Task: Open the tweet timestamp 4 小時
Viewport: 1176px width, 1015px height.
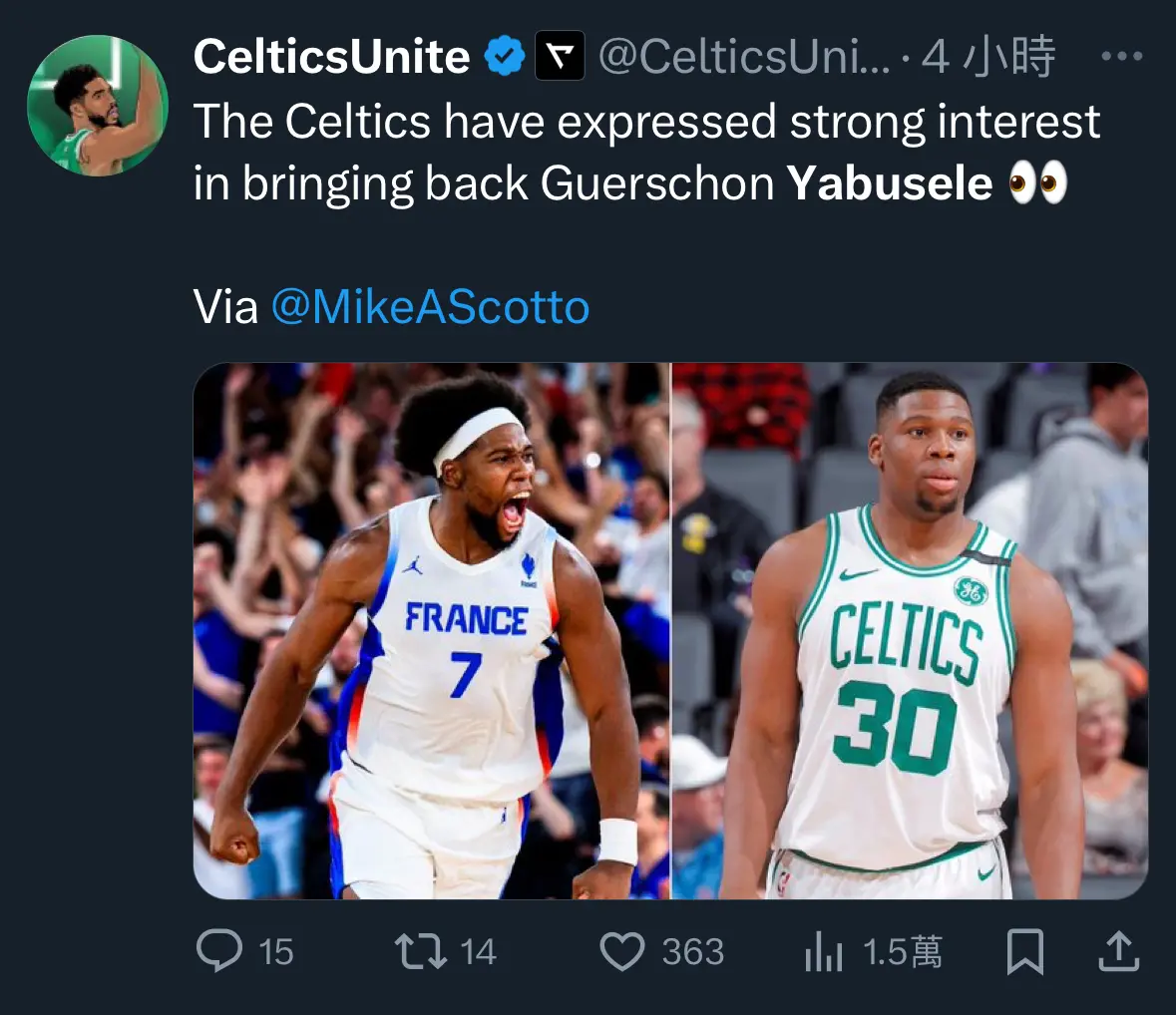Action: point(988,56)
